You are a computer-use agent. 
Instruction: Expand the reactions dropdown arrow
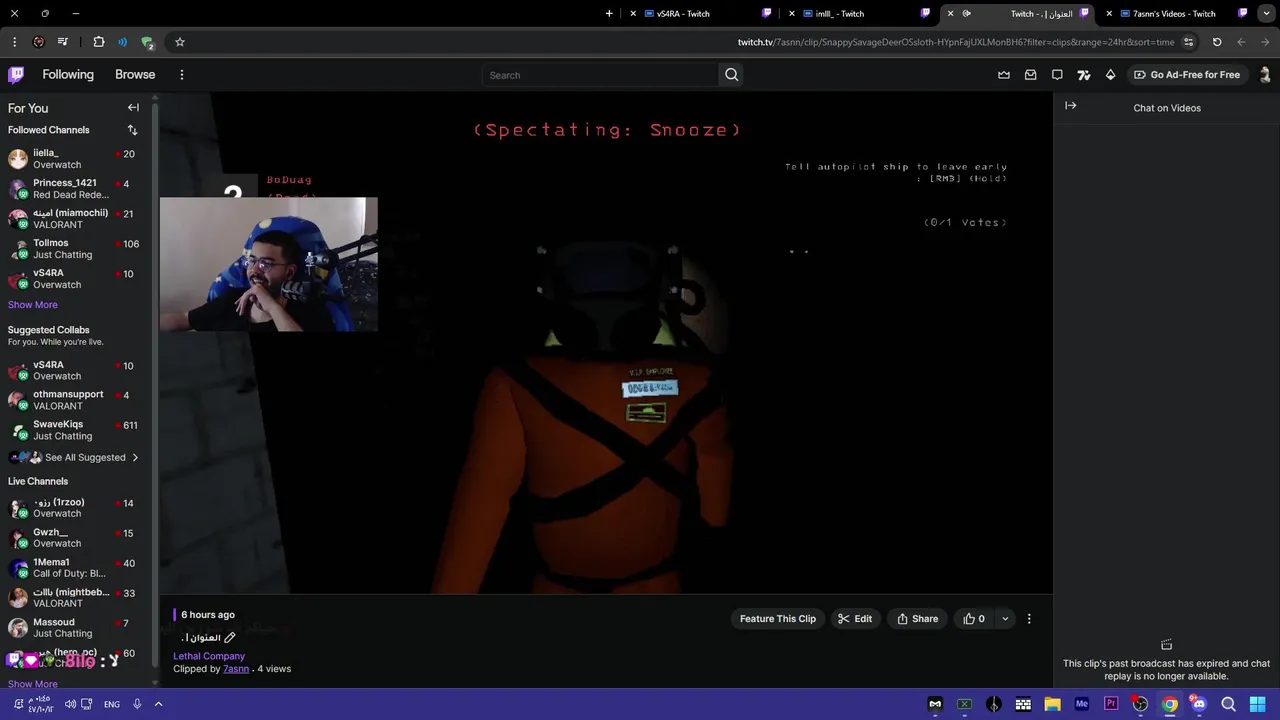click(1005, 619)
